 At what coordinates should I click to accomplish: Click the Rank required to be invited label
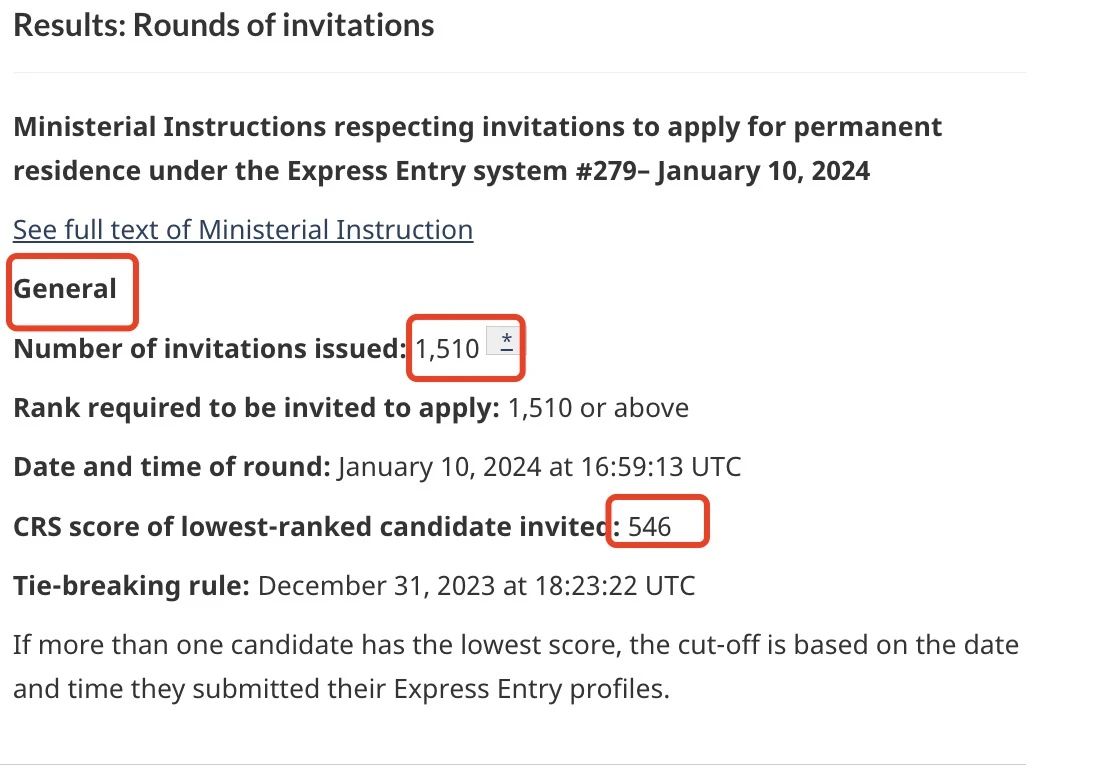[x=256, y=408]
